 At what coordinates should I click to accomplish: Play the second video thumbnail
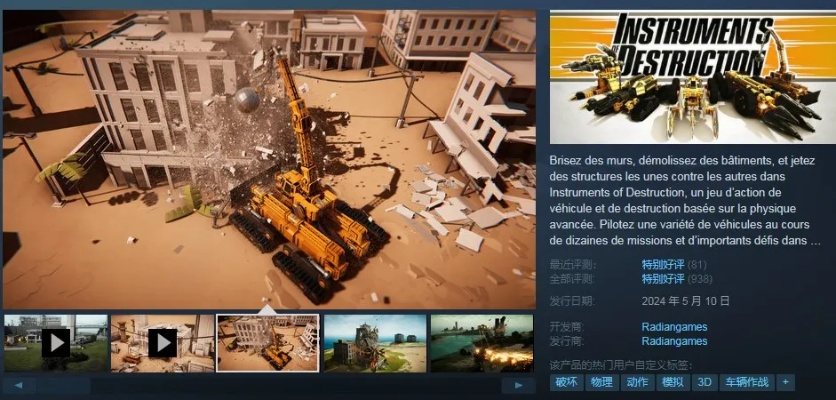pos(162,343)
